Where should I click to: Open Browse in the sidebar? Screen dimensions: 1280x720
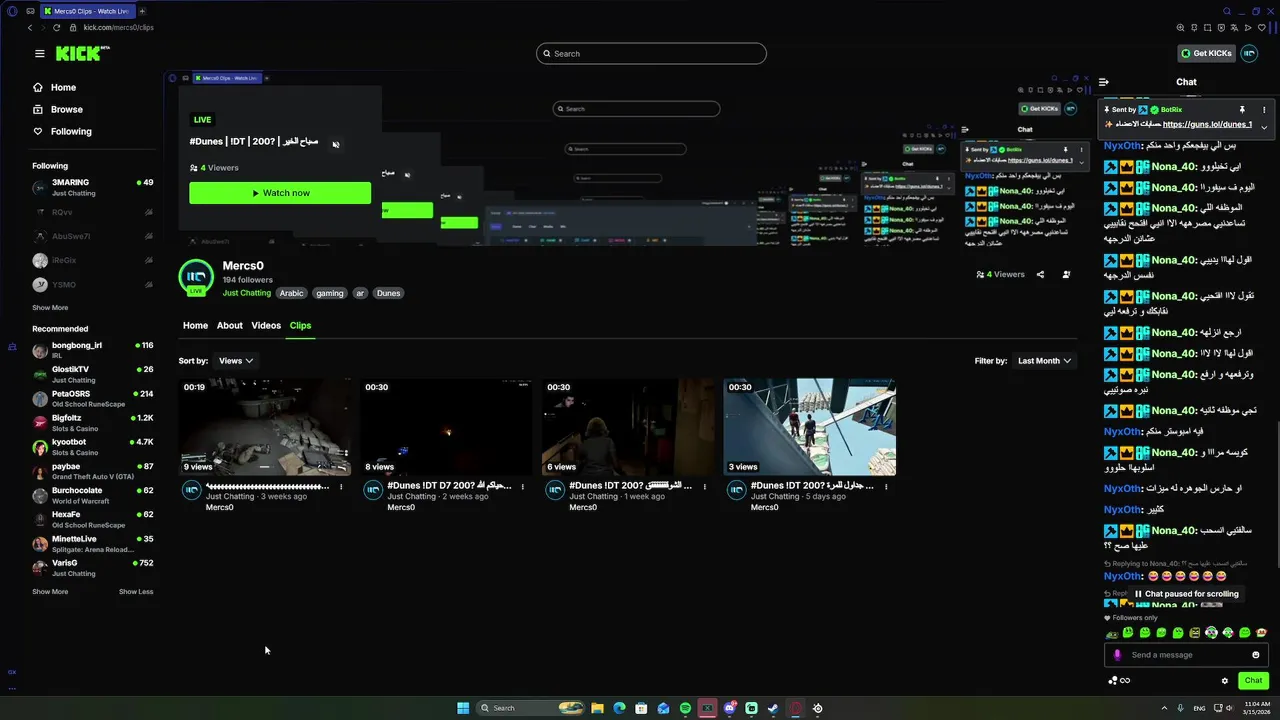(67, 109)
